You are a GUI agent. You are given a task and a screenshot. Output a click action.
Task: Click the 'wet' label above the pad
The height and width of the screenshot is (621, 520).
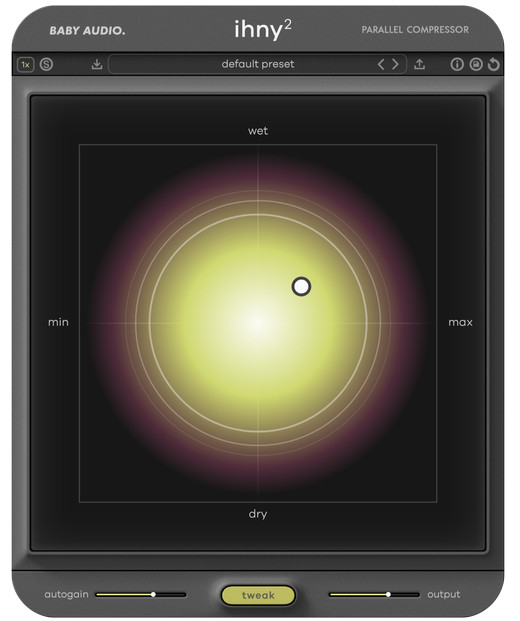pos(258,131)
